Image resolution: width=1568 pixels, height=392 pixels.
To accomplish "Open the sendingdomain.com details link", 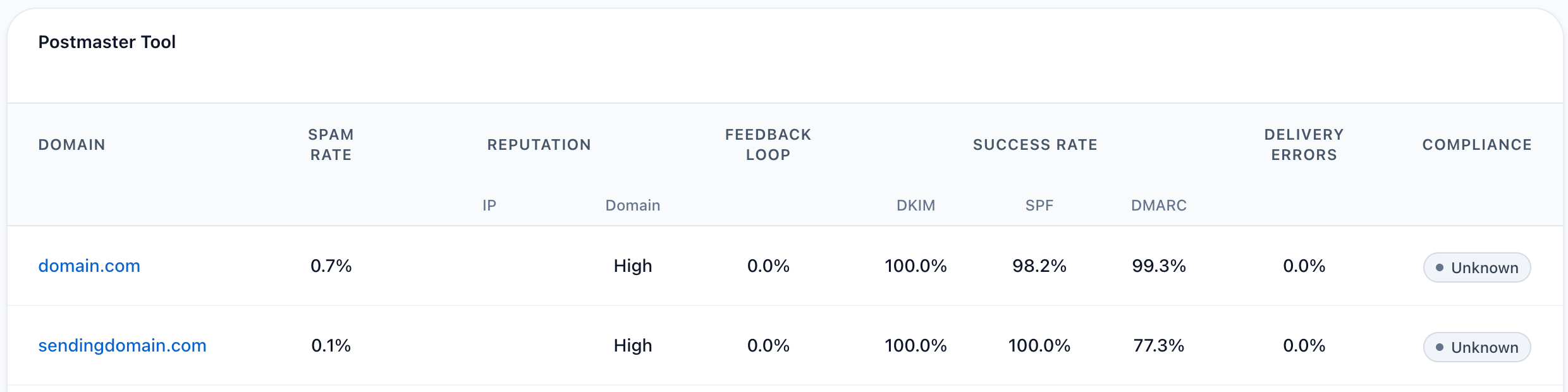I will tap(122, 346).
